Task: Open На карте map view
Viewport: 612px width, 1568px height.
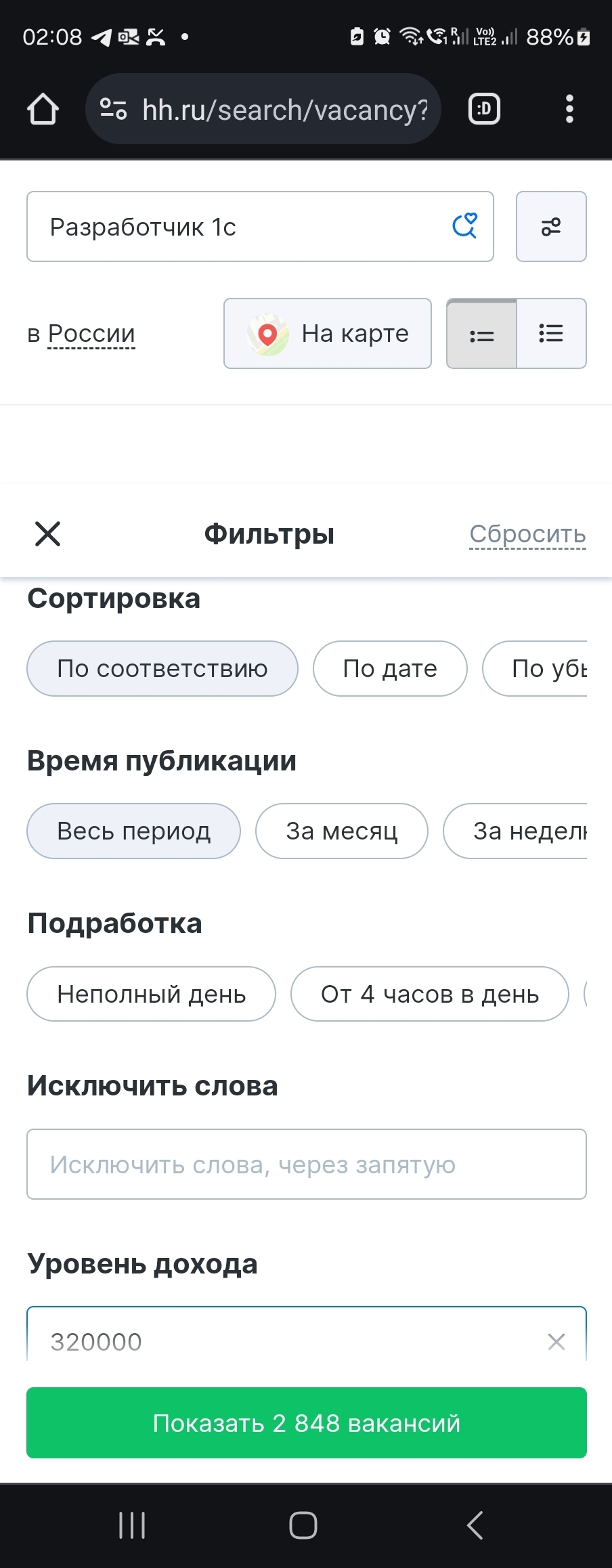Action: (328, 334)
